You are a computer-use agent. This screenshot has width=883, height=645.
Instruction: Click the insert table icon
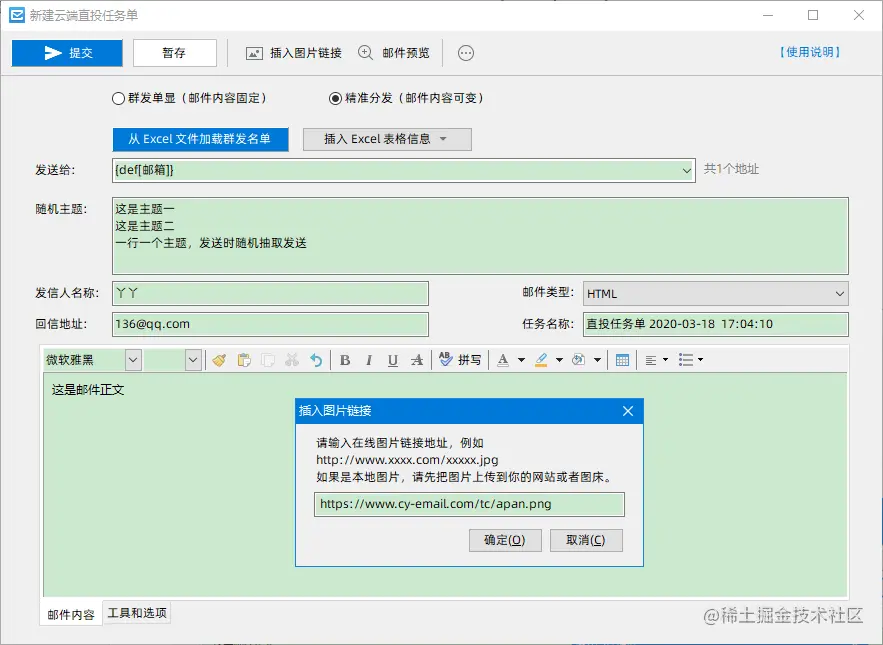[x=622, y=360]
